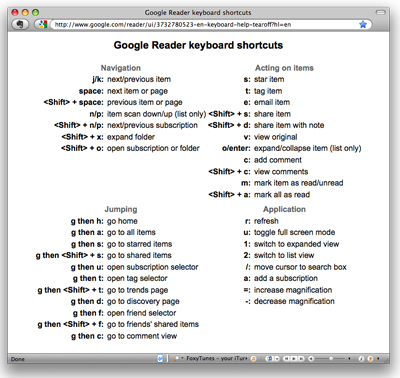Click the 'mark all as read' text
This screenshot has height=378, width=400.
point(282,195)
